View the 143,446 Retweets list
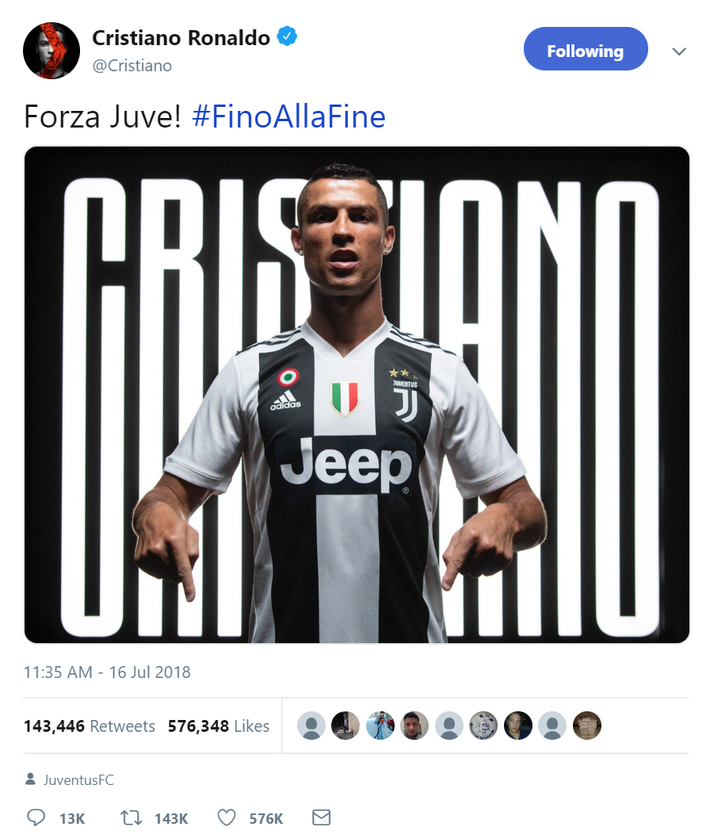This screenshot has height=838, width=710. (x=89, y=726)
